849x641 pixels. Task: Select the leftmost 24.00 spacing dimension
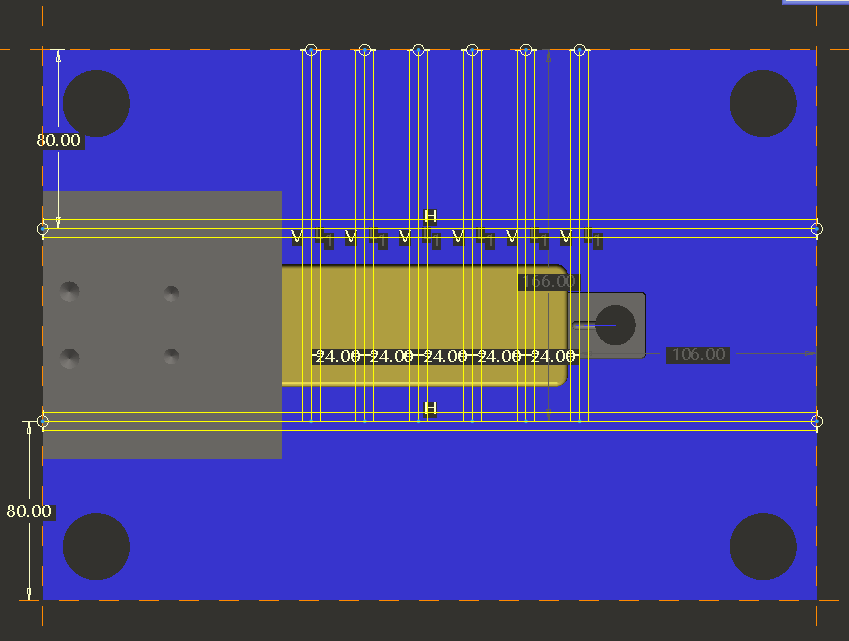pyautogui.click(x=338, y=356)
